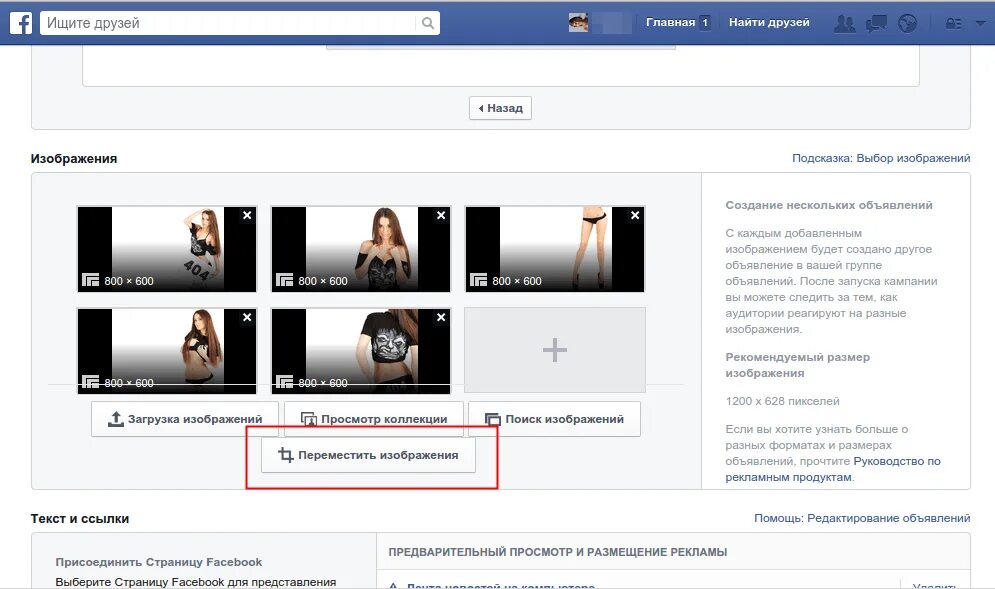
Task: Open 'Руководство по рекламным продуктам' link
Action: click(833, 469)
